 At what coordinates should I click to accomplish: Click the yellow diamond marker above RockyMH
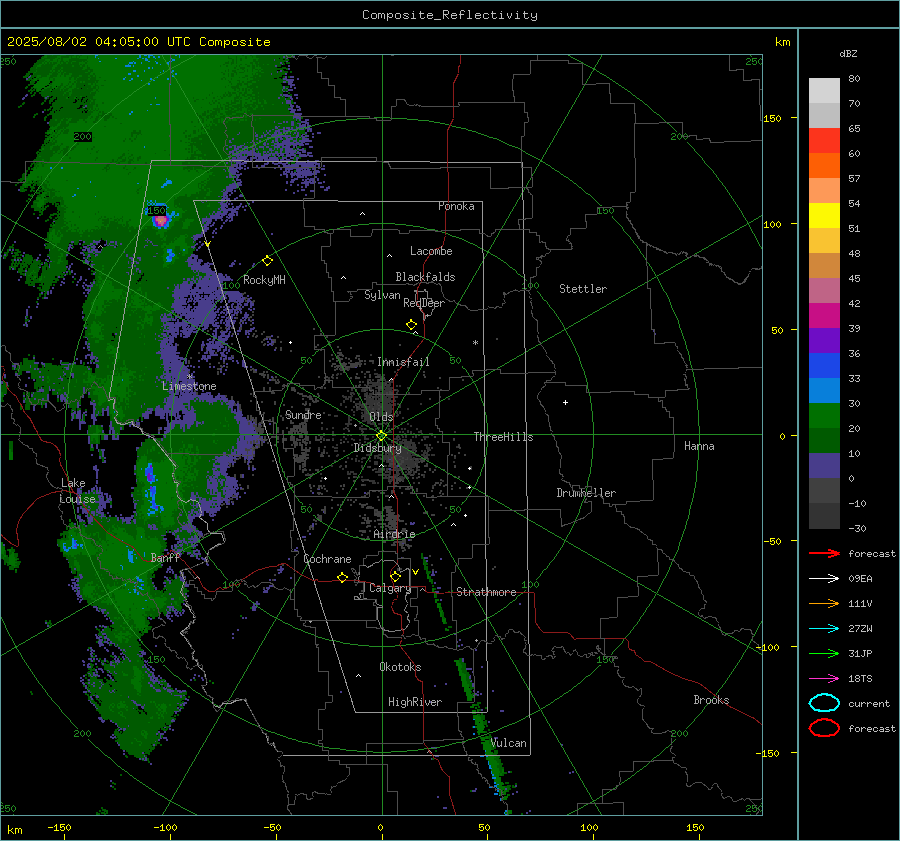(267, 261)
